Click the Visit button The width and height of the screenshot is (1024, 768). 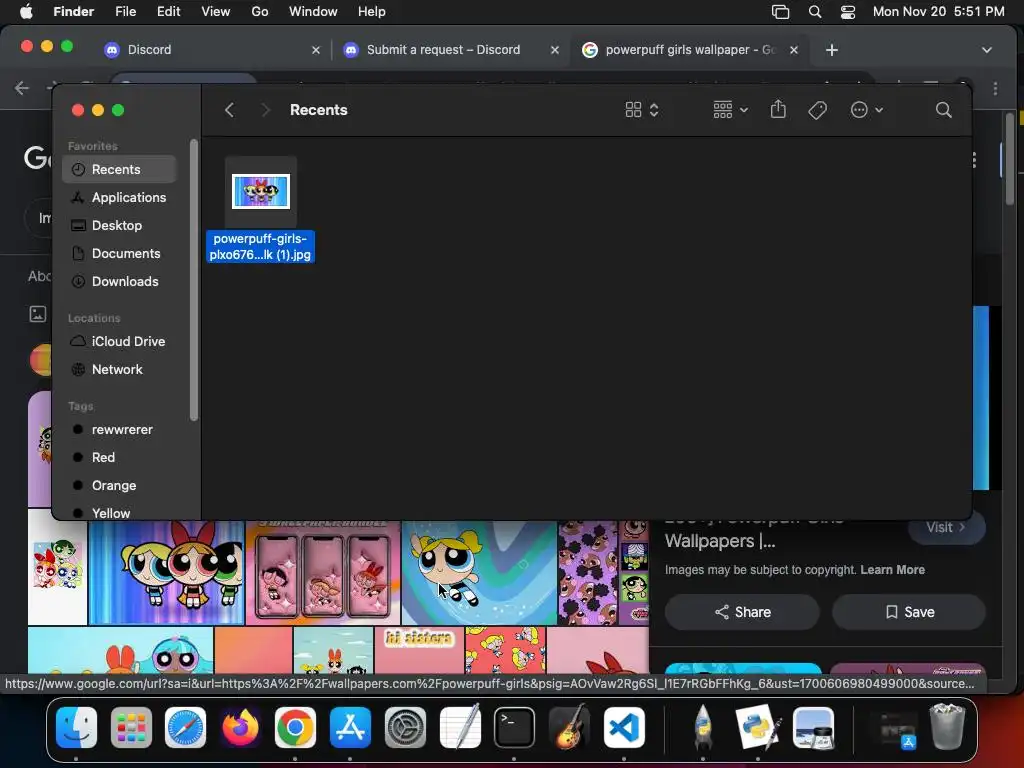(946, 527)
